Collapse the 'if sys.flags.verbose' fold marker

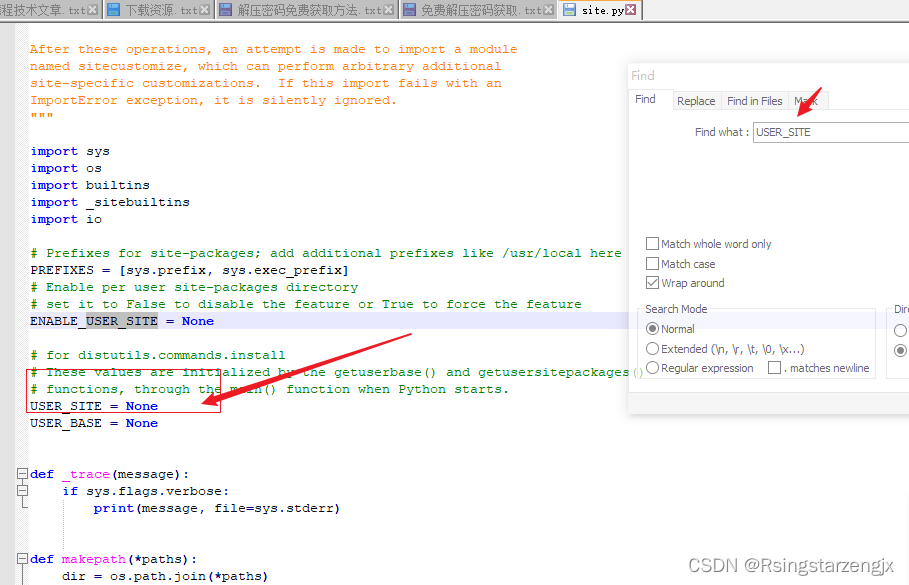(22, 490)
